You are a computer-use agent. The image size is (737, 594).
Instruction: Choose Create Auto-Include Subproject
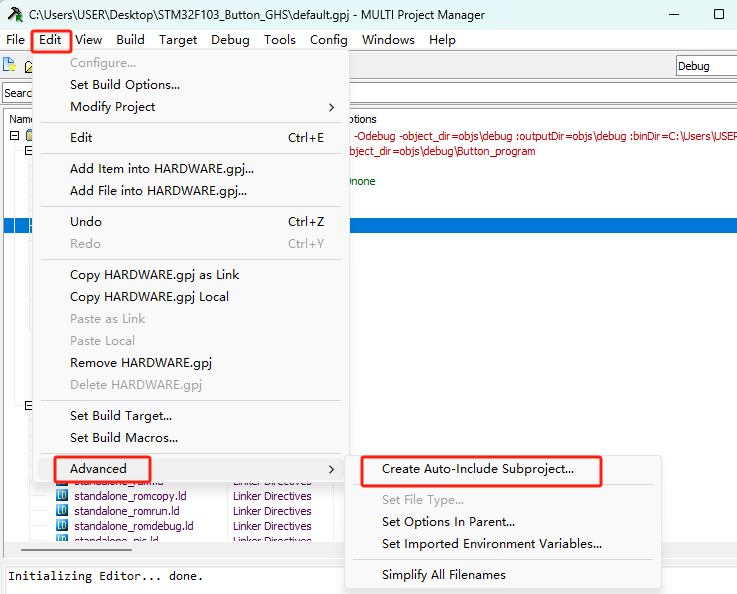click(x=478, y=468)
